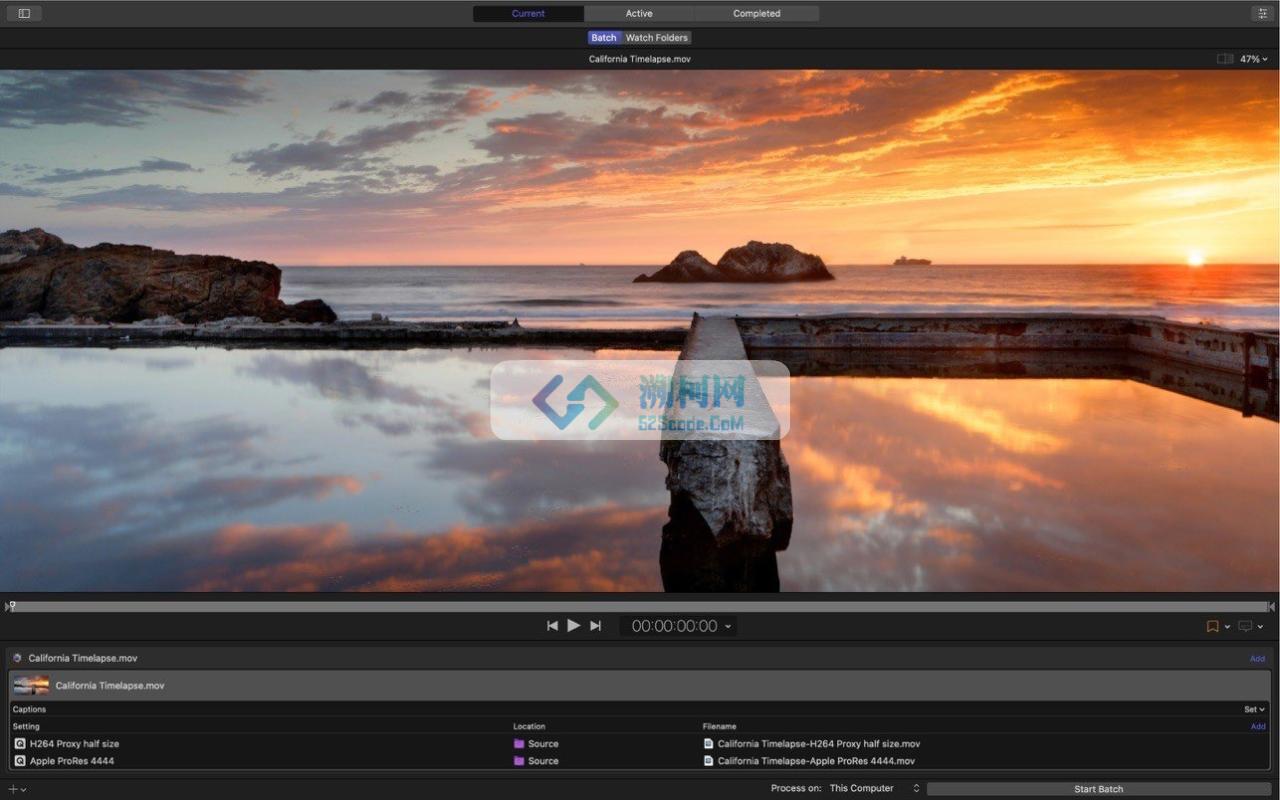
Task: Click the Captions row label
Action: [x=29, y=710]
